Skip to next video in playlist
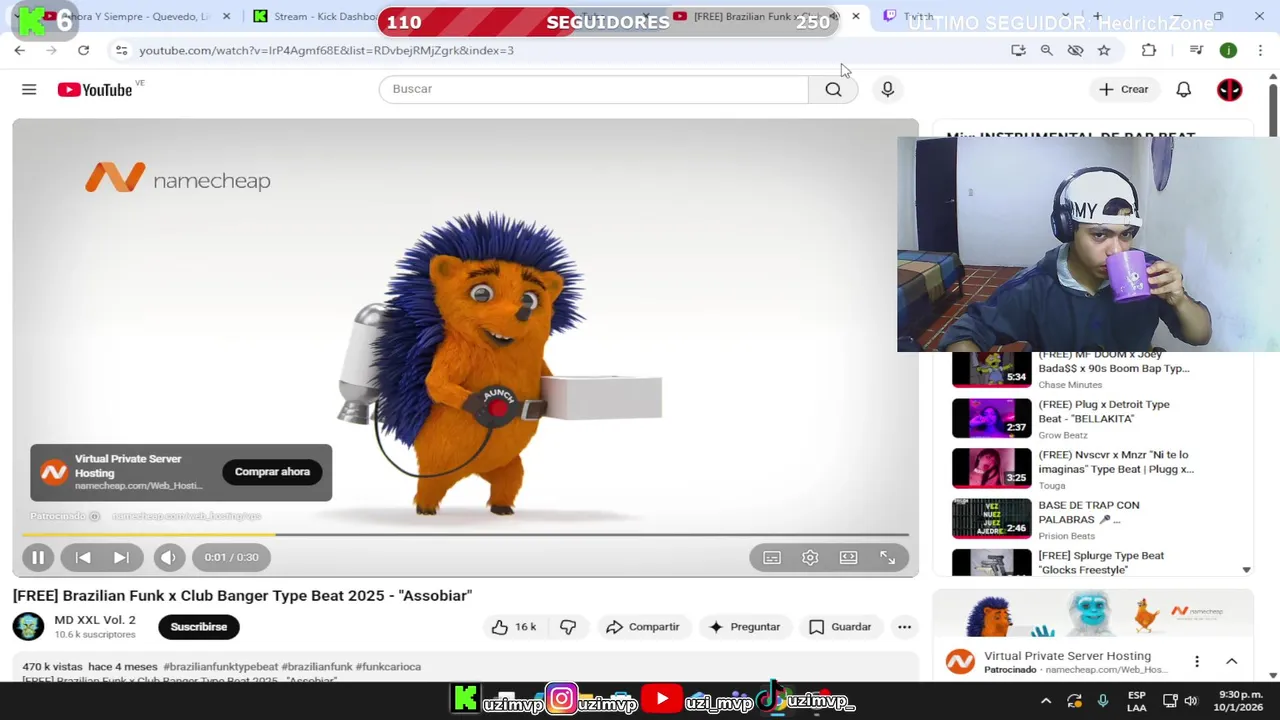 click(121, 557)
